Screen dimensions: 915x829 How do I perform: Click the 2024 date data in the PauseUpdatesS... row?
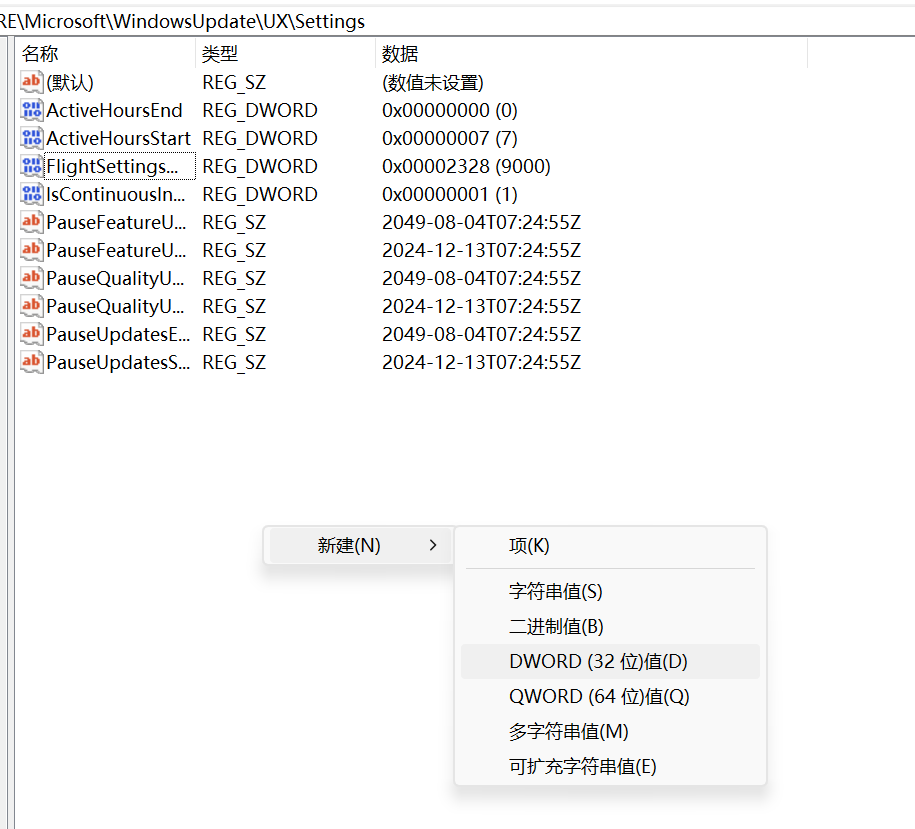click(x=481, y=362)
